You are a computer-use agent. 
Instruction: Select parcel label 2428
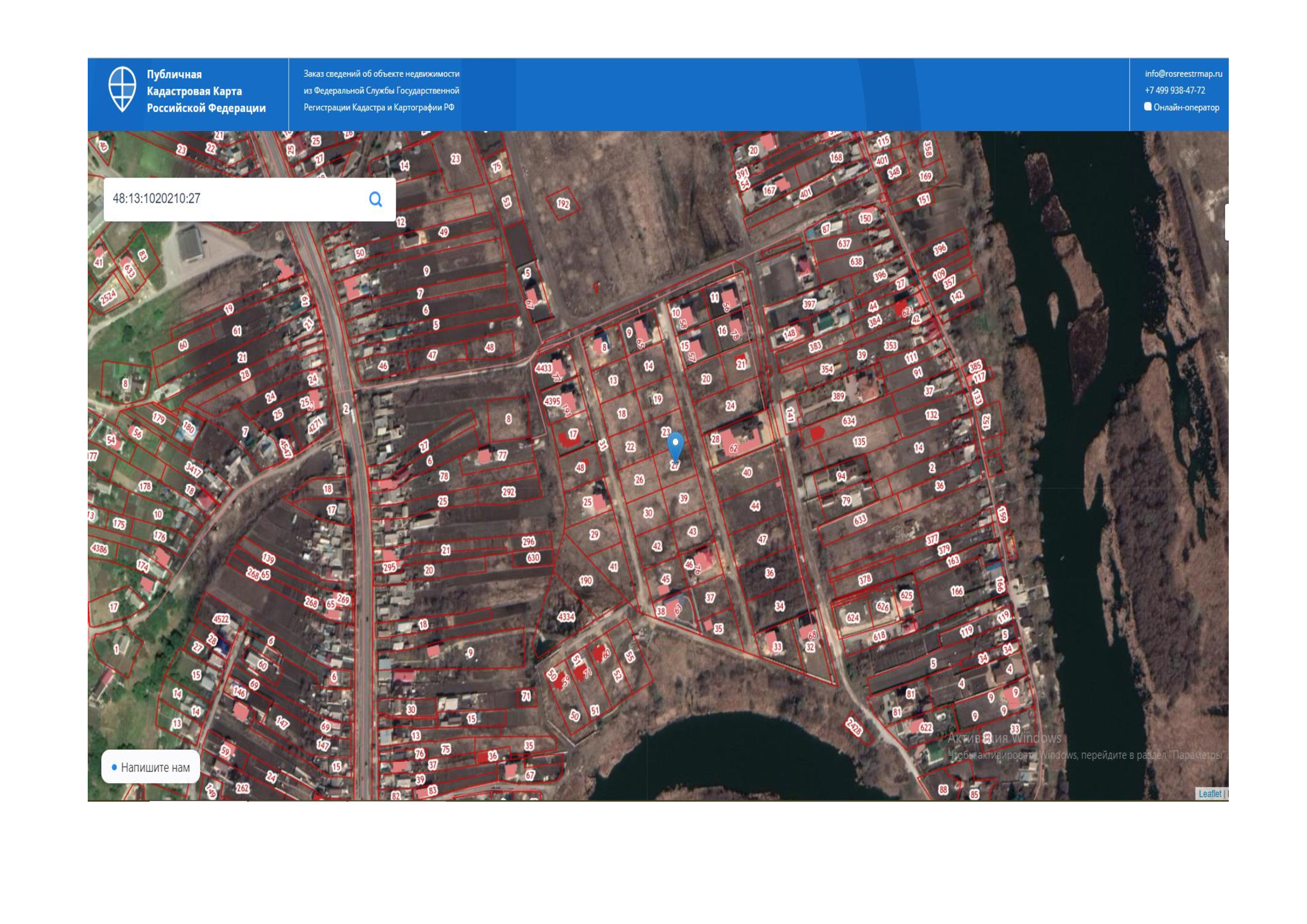pyautogui.click(x=853, y=727)
